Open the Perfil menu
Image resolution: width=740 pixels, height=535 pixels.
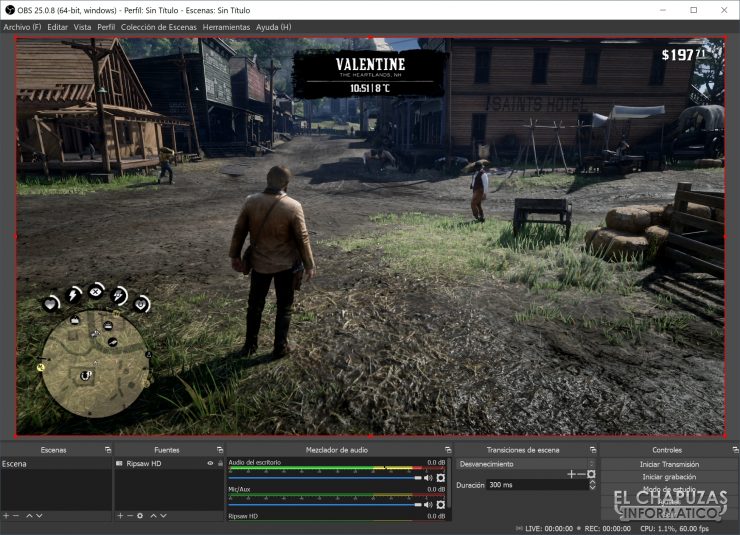106,27
